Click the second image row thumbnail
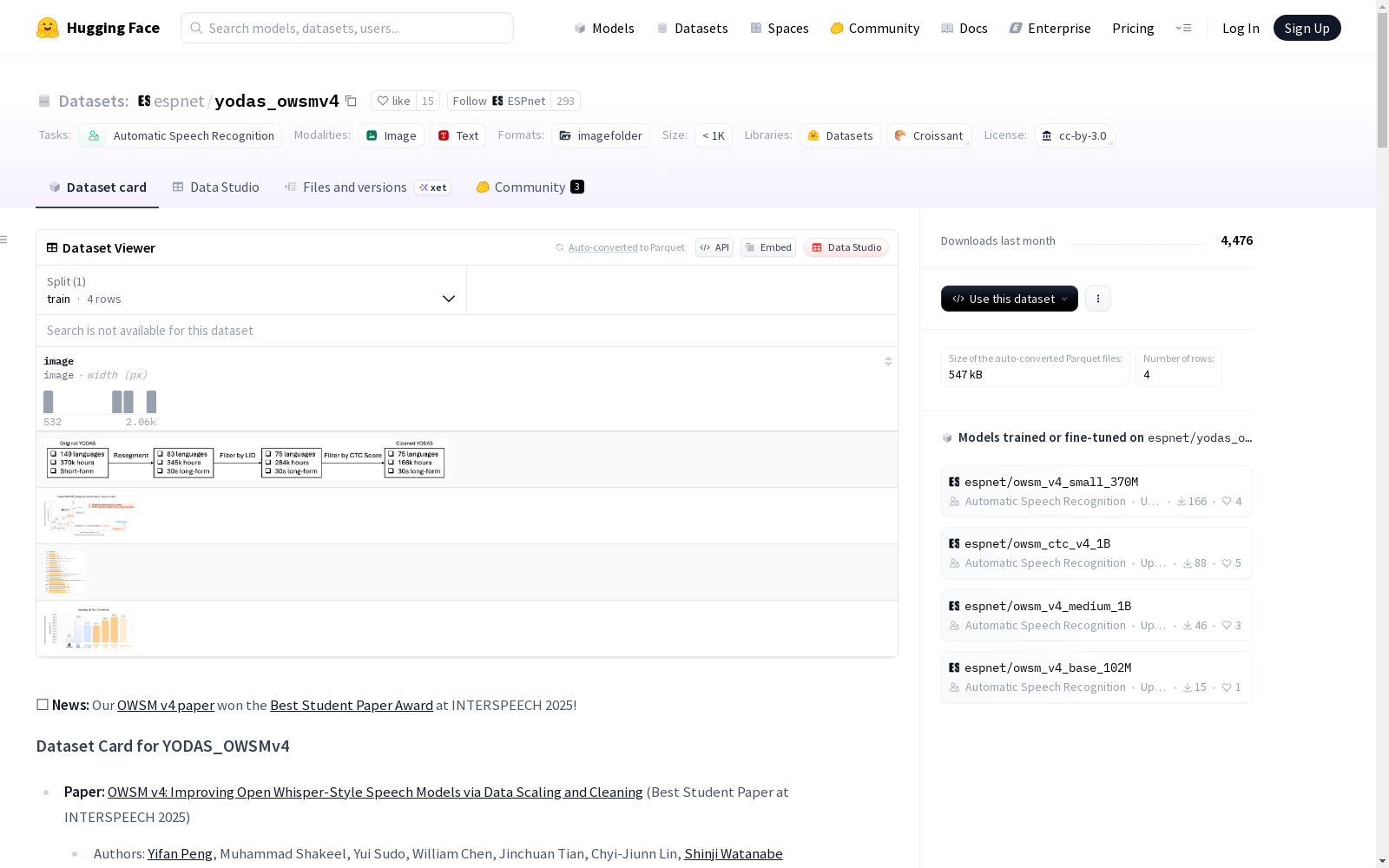Screen dimensions: 1389x868 (x=90, y=516)
